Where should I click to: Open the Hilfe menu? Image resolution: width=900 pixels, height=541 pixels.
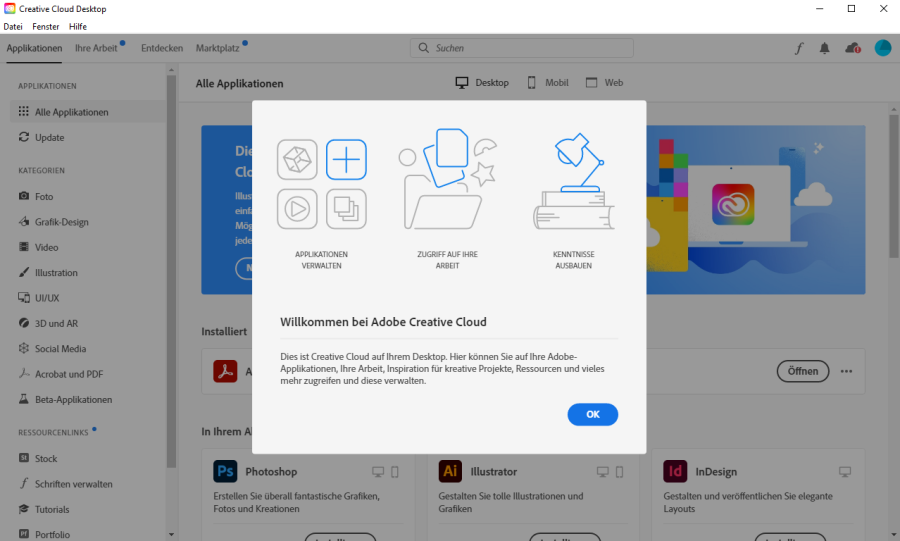coord(78,26)
